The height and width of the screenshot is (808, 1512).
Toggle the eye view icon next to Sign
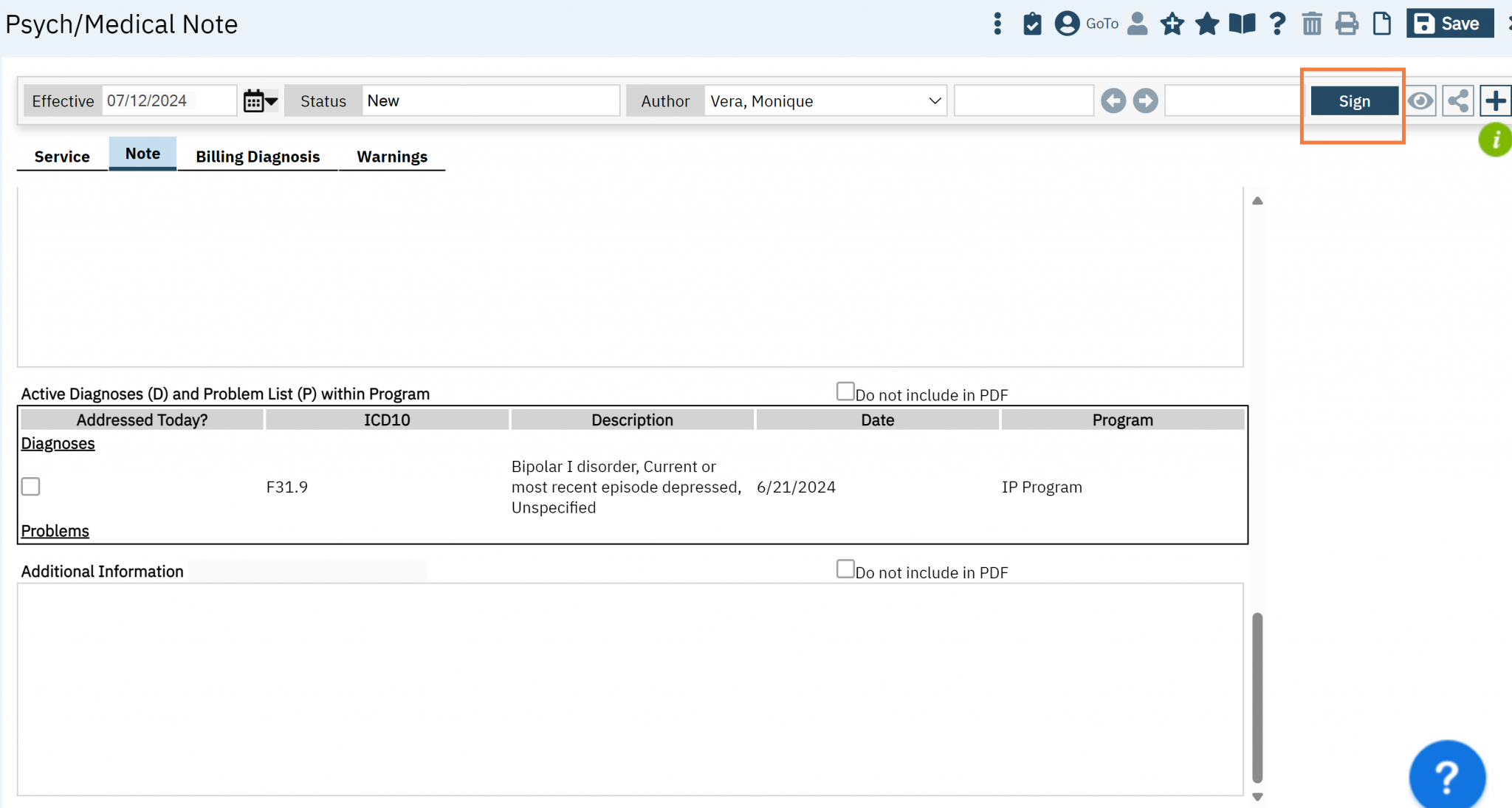1420,101
